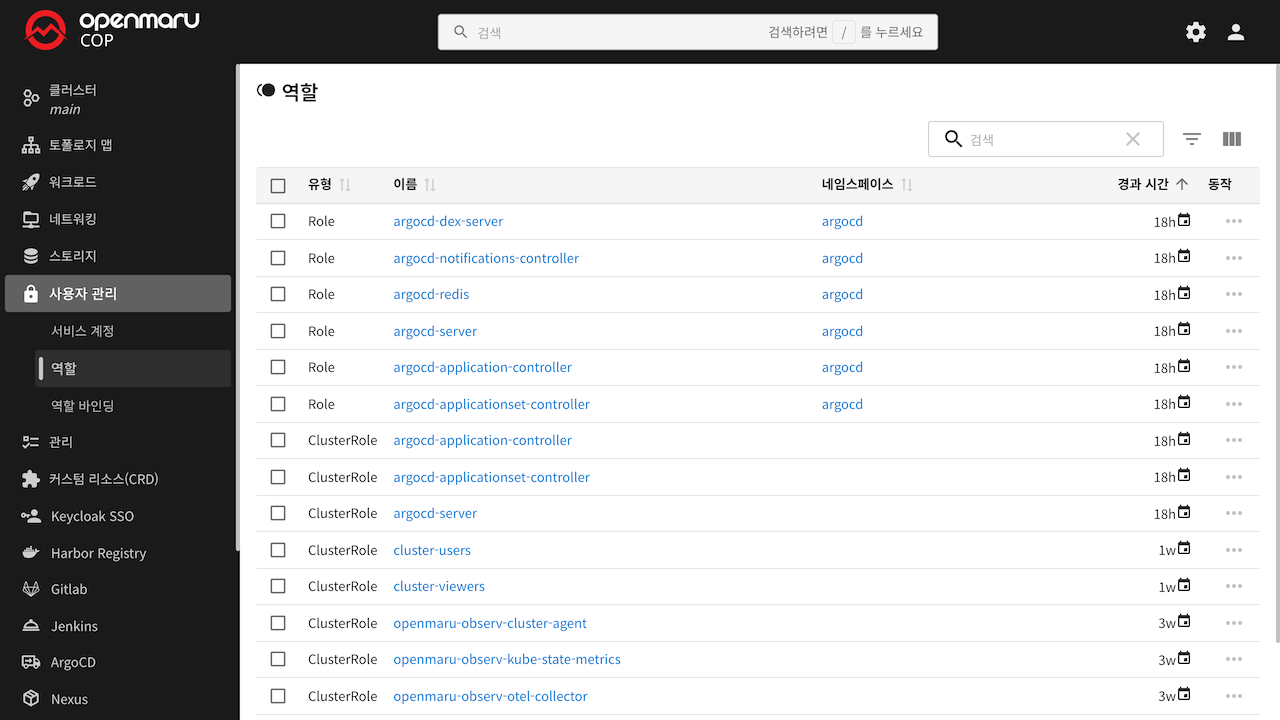
Task: Click calendar icon in argocd-dex-server row
Action: pyautogui.click(x=1184, y=220)
